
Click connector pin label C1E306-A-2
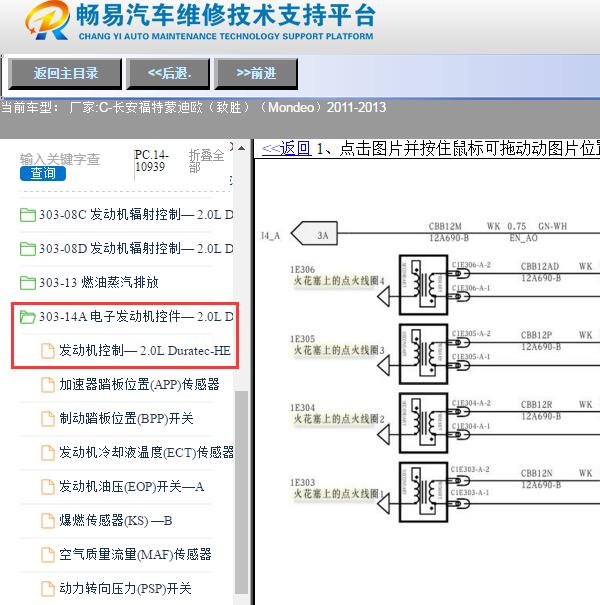click(471, 265)
